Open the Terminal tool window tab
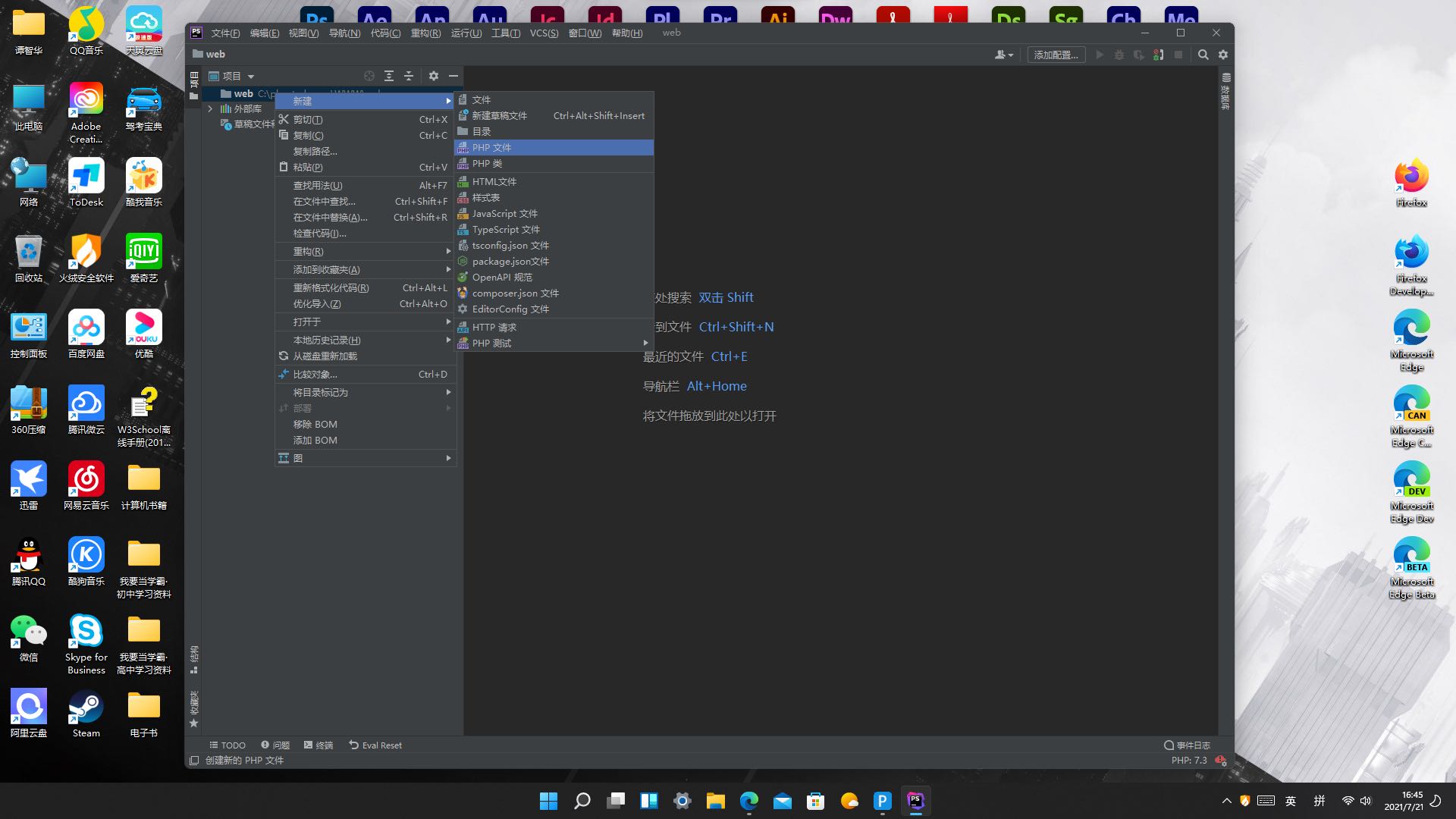 coord(318,745)
